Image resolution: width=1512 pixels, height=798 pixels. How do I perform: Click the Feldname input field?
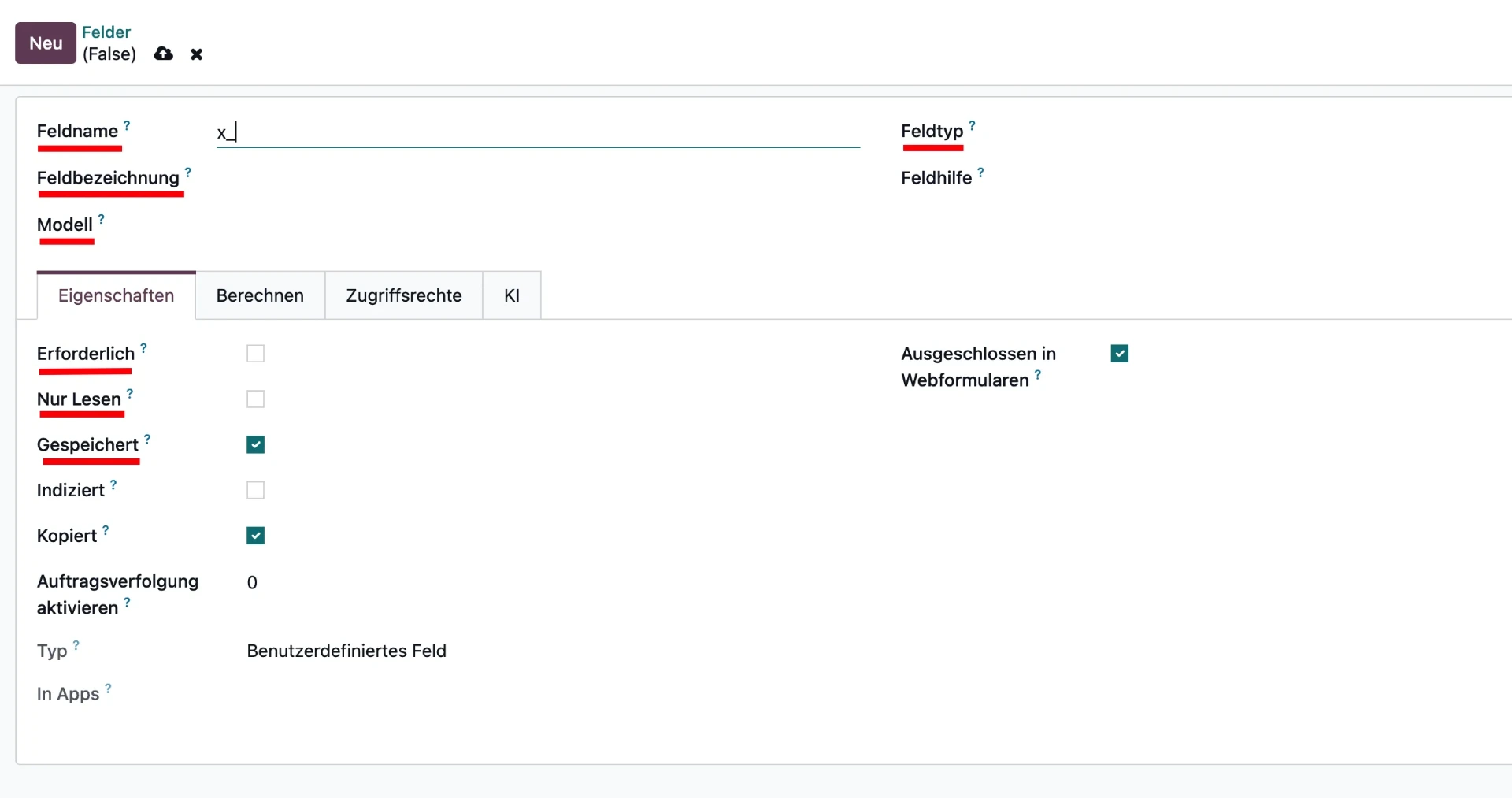click(x=535, y=132)
